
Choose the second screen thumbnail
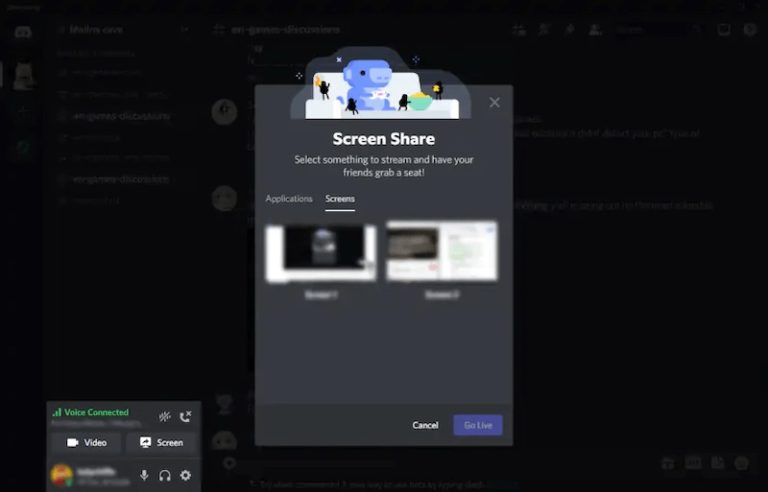click(441, 252)
